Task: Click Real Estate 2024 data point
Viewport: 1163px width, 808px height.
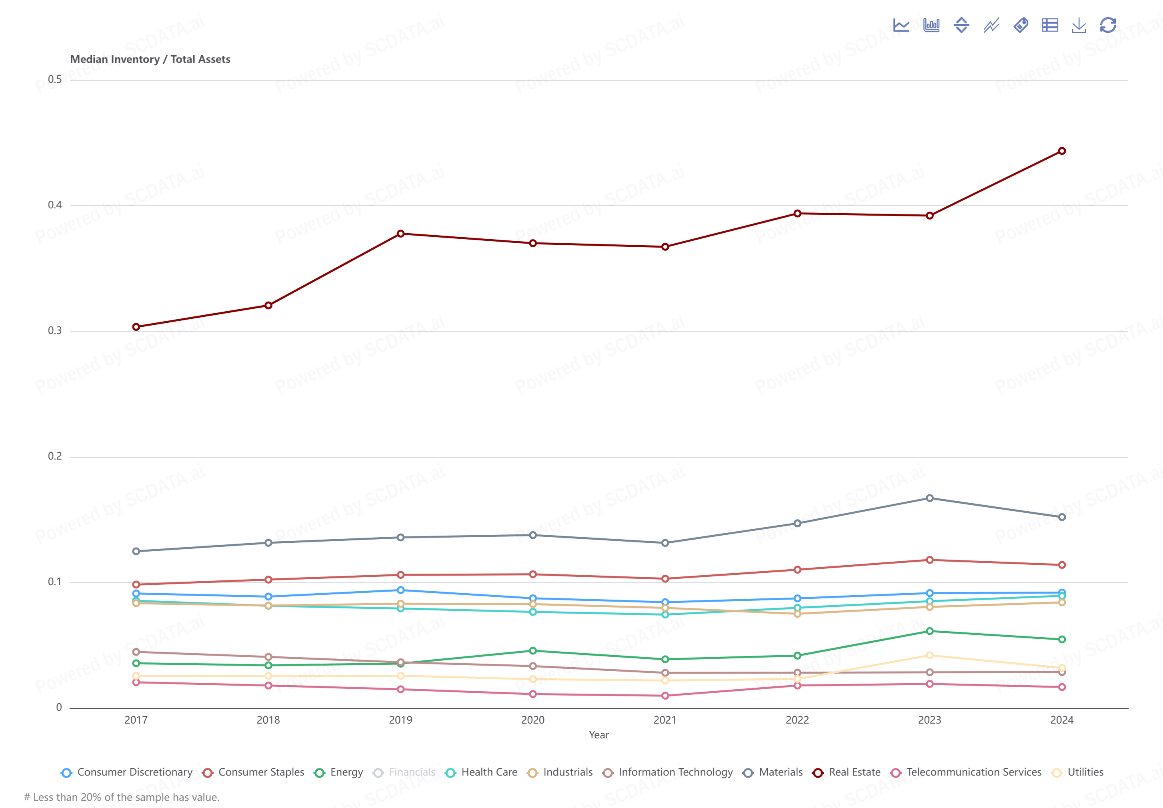Action: pos(1061,151)
